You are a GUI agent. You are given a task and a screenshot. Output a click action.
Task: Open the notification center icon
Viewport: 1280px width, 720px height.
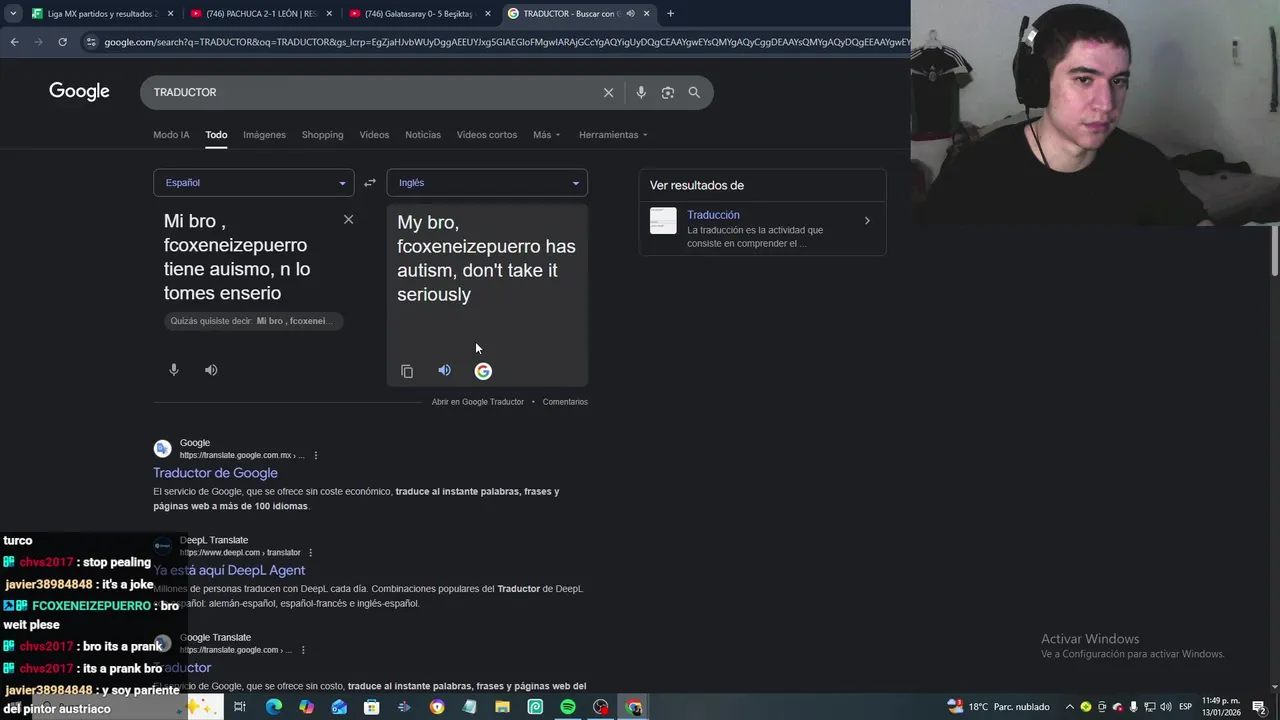click(1259, 707)
